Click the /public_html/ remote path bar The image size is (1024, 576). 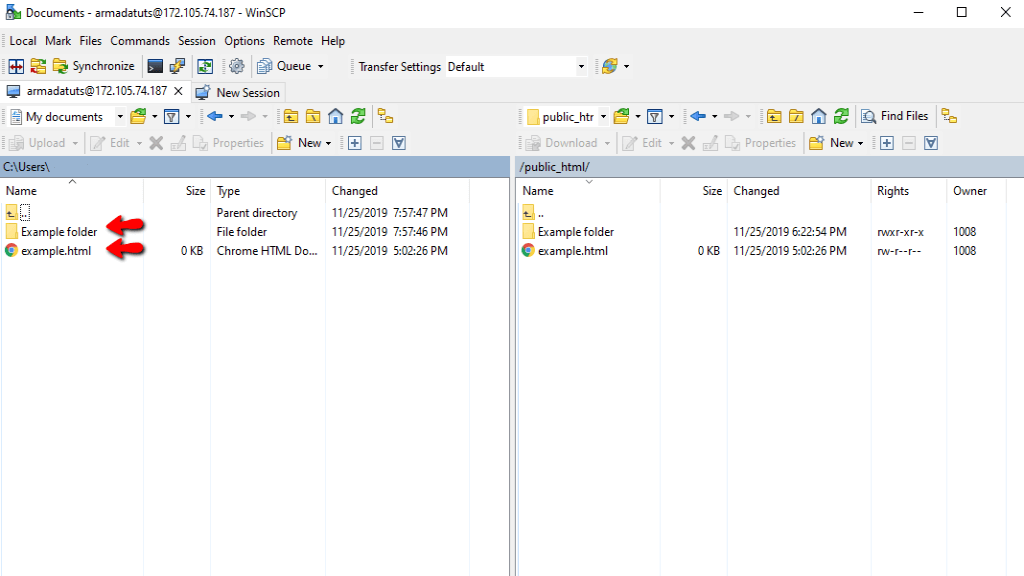tap(769, 167)
